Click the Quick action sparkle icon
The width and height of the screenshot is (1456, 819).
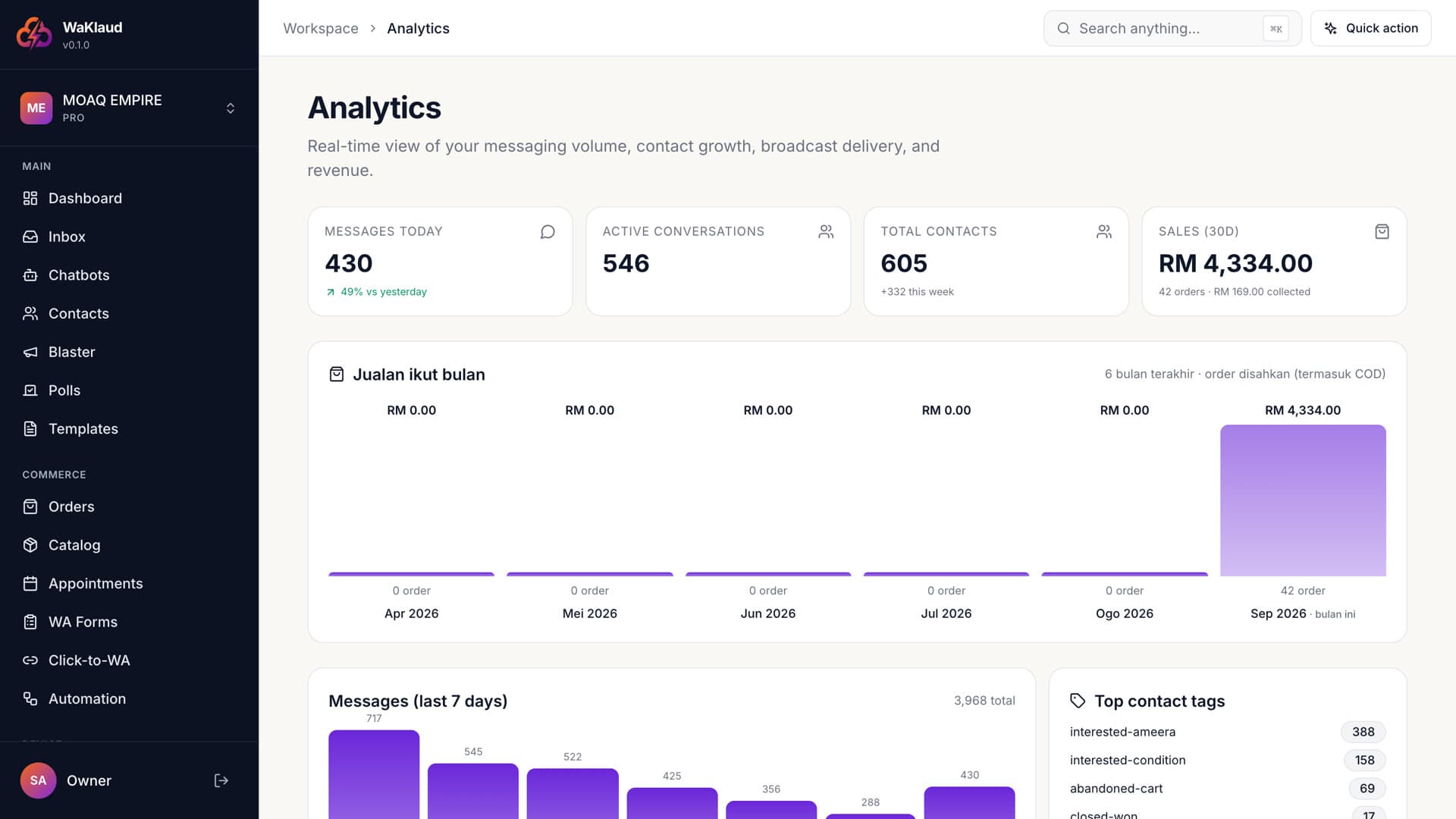point(1331,28)
